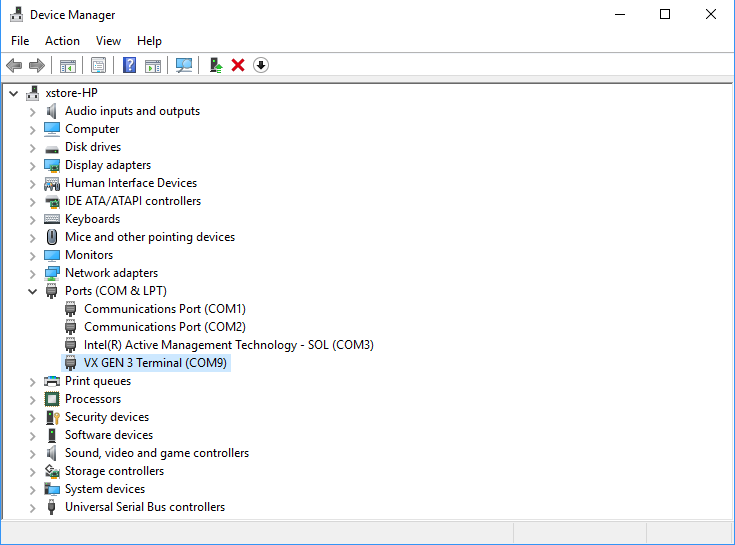Click the Help toolbar icon
Image resolution: width=735 pixels, height=545 pixels.
coord(129,65)
